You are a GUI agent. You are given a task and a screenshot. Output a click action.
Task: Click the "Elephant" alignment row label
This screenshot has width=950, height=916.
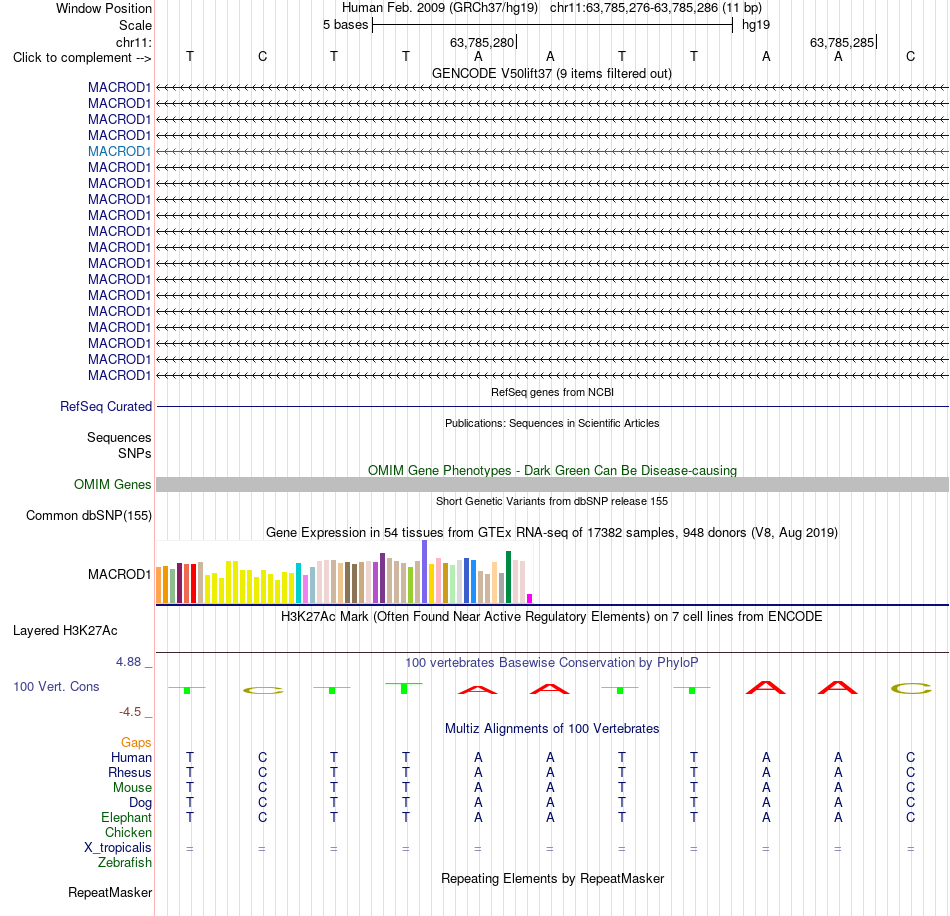point(126,817)
